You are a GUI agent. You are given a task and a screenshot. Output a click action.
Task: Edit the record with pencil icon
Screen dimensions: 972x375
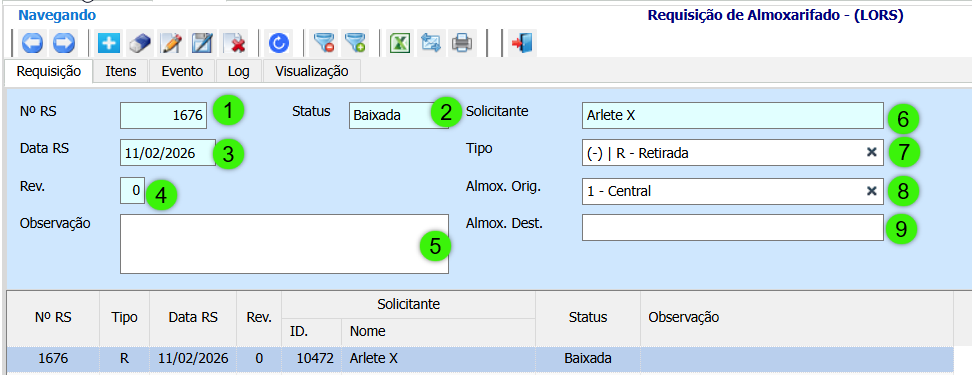(171, 43)
